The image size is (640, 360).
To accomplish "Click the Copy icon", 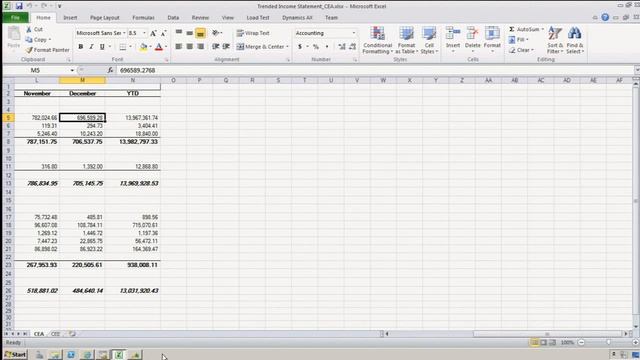I will click(x=29, y=40).
